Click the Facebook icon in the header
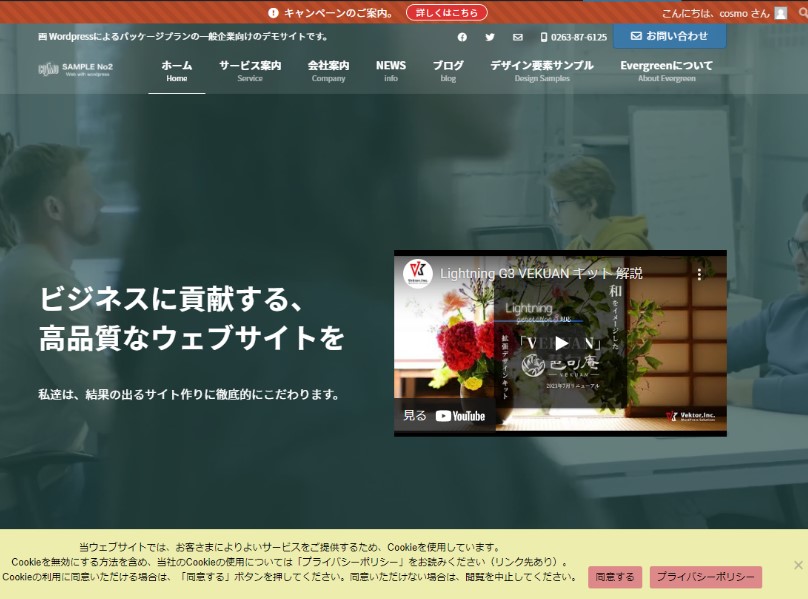The image size is (808, 599). click(x=462, y=37)
